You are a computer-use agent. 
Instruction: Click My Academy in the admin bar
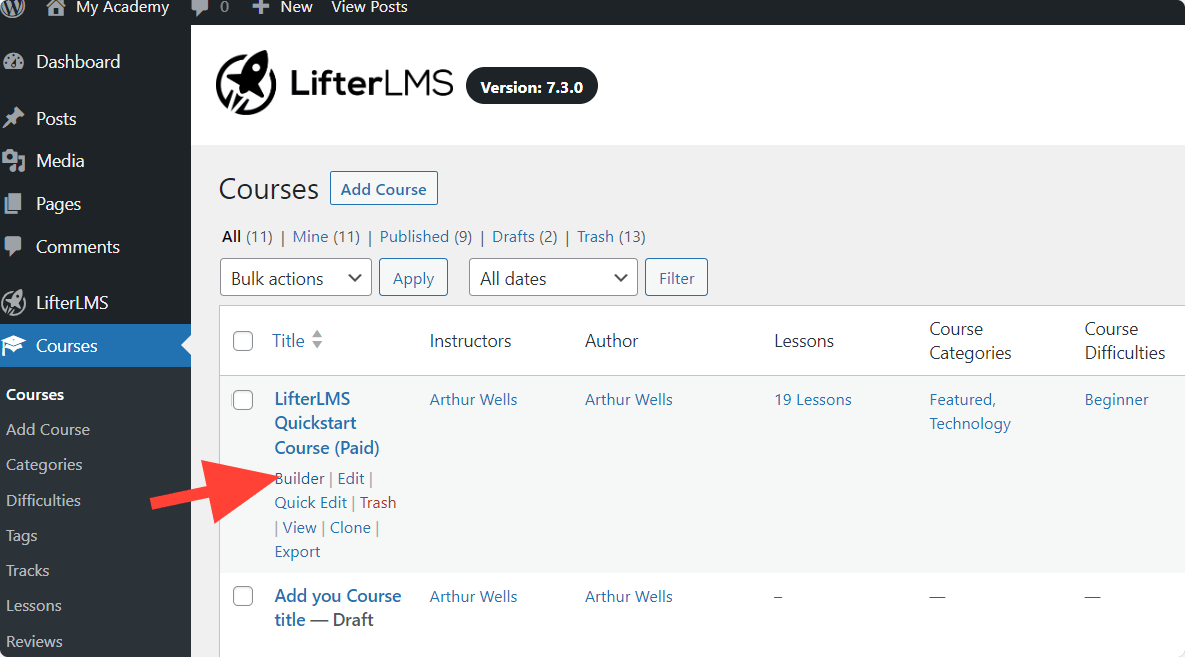pos(122,8)
